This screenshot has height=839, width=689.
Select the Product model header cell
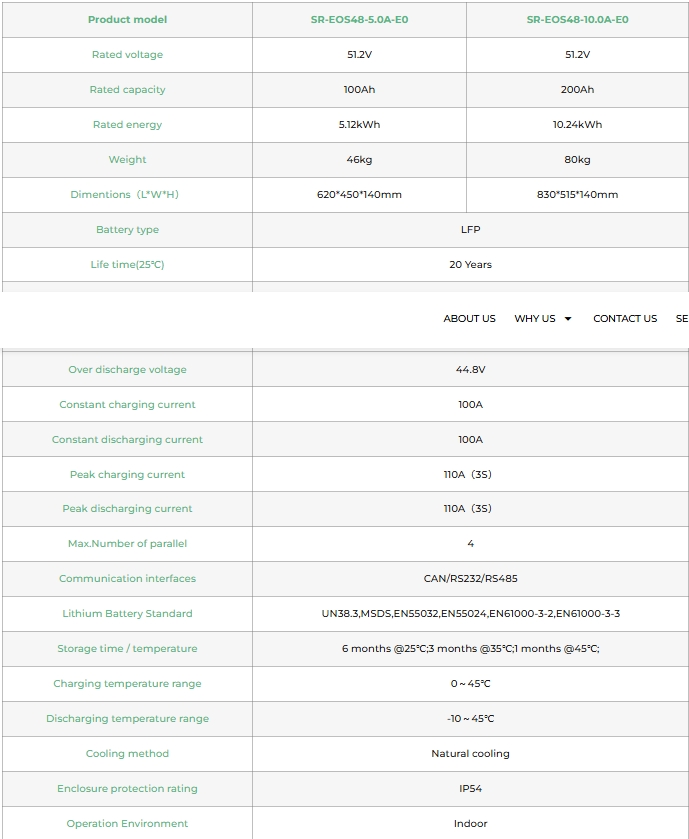point(127,20)
